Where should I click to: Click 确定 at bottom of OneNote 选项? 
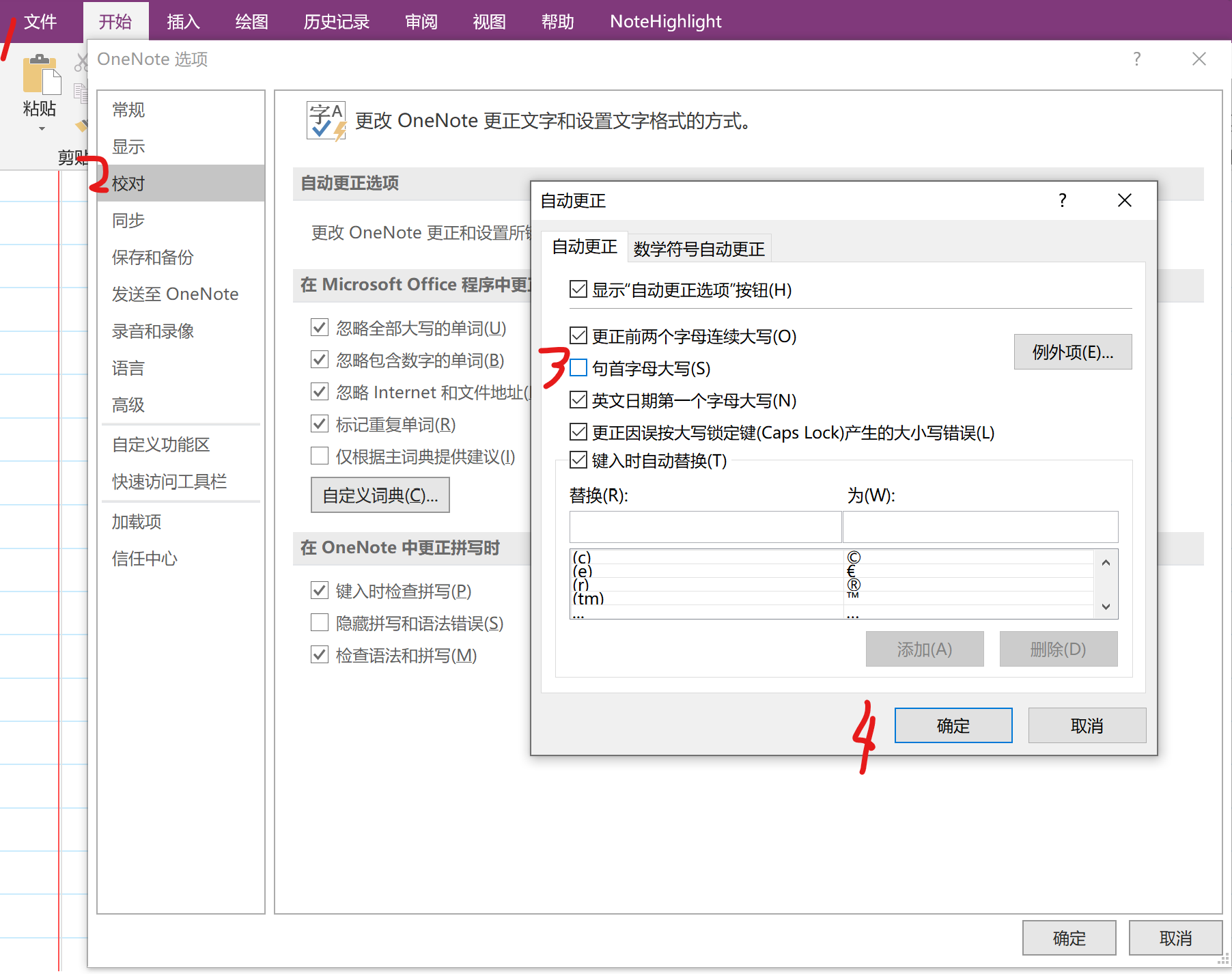pyautogui.click(x=1069, y=938)
